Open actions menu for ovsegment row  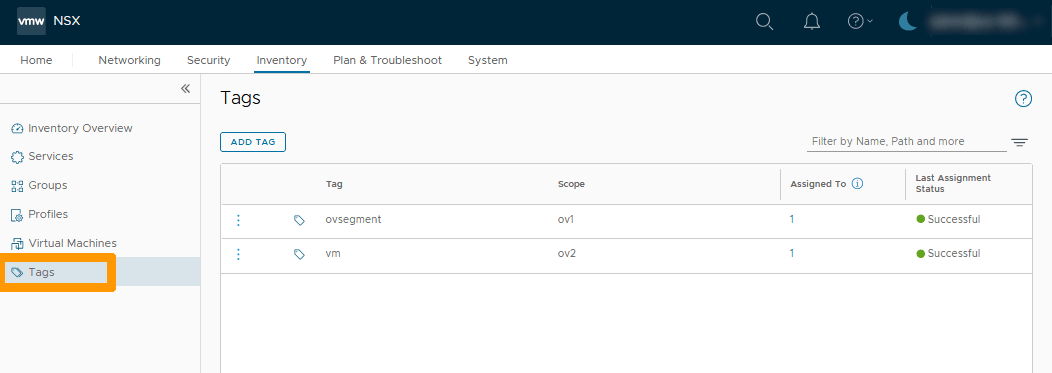click(x=238, y=220)
